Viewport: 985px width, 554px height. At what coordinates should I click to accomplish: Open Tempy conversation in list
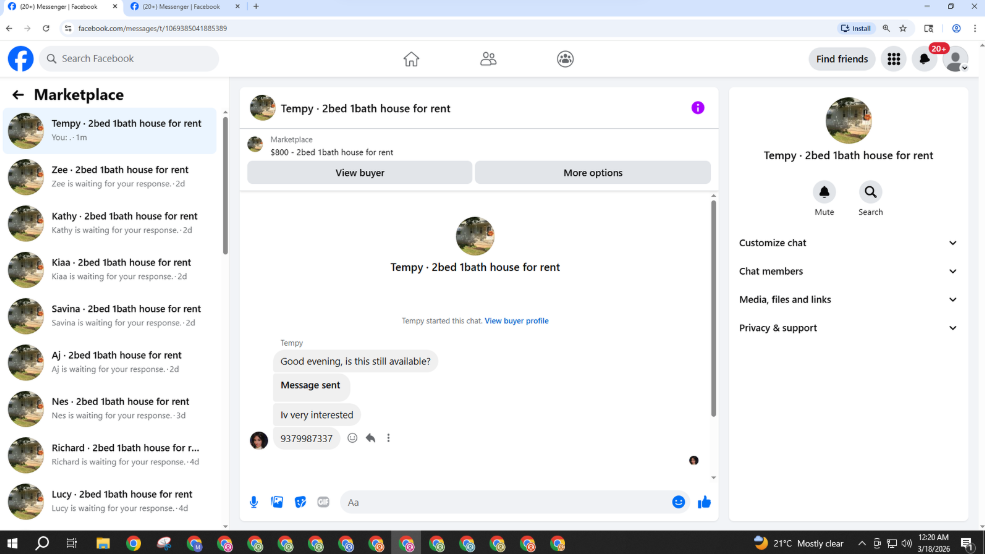click(x=110, y=131)
